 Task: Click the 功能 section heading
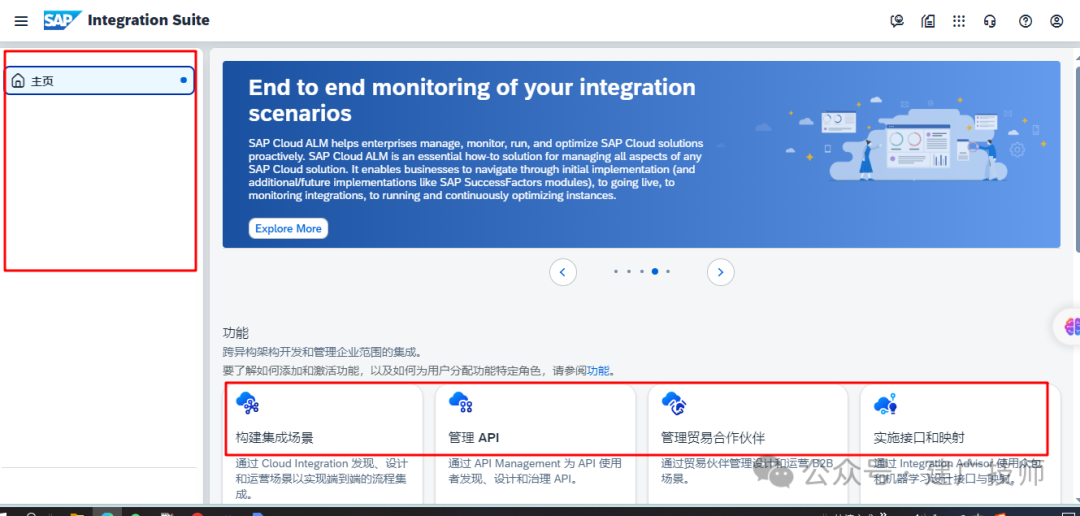click(x=235, y=333)
